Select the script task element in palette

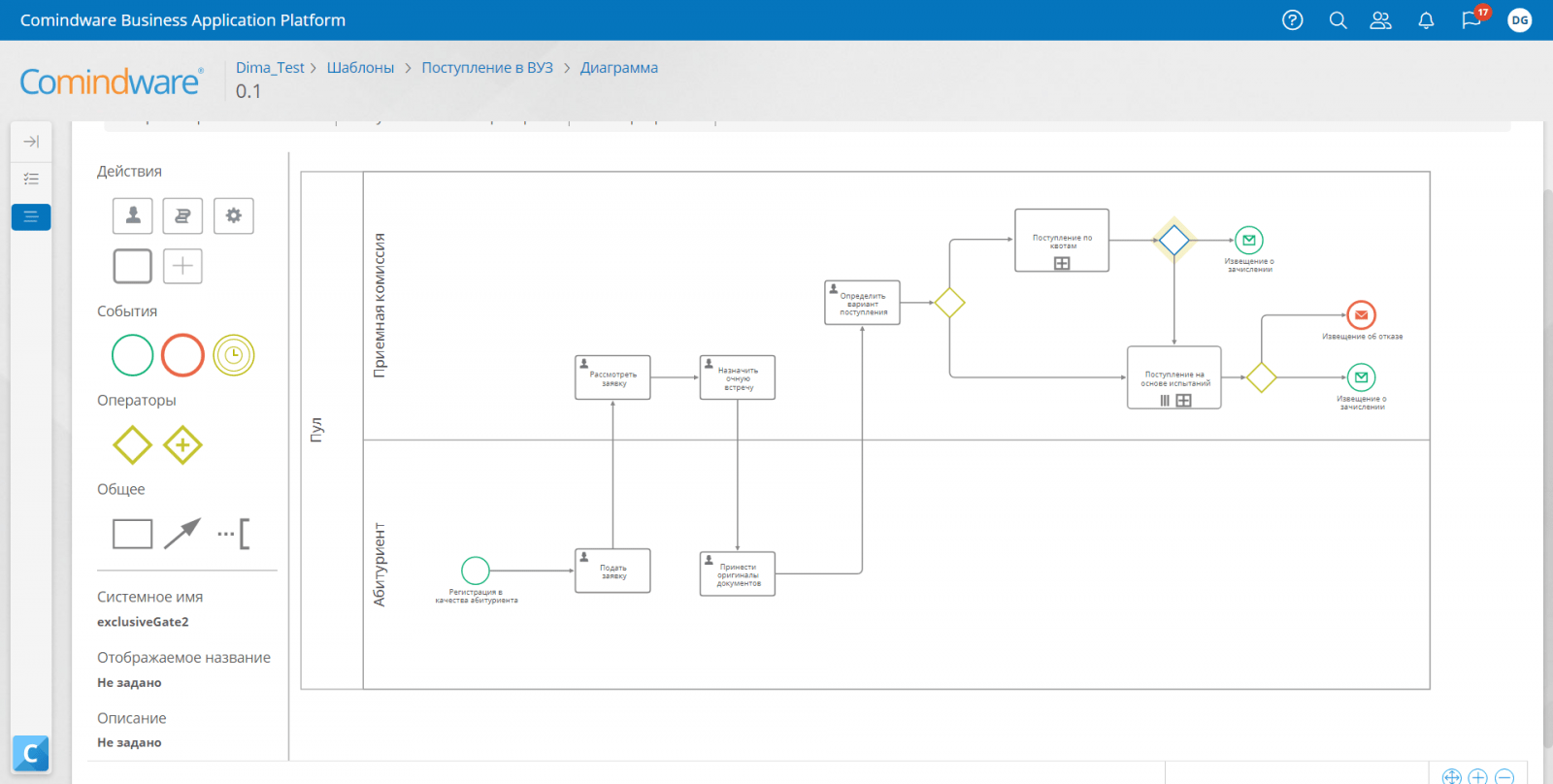(182, 215)
